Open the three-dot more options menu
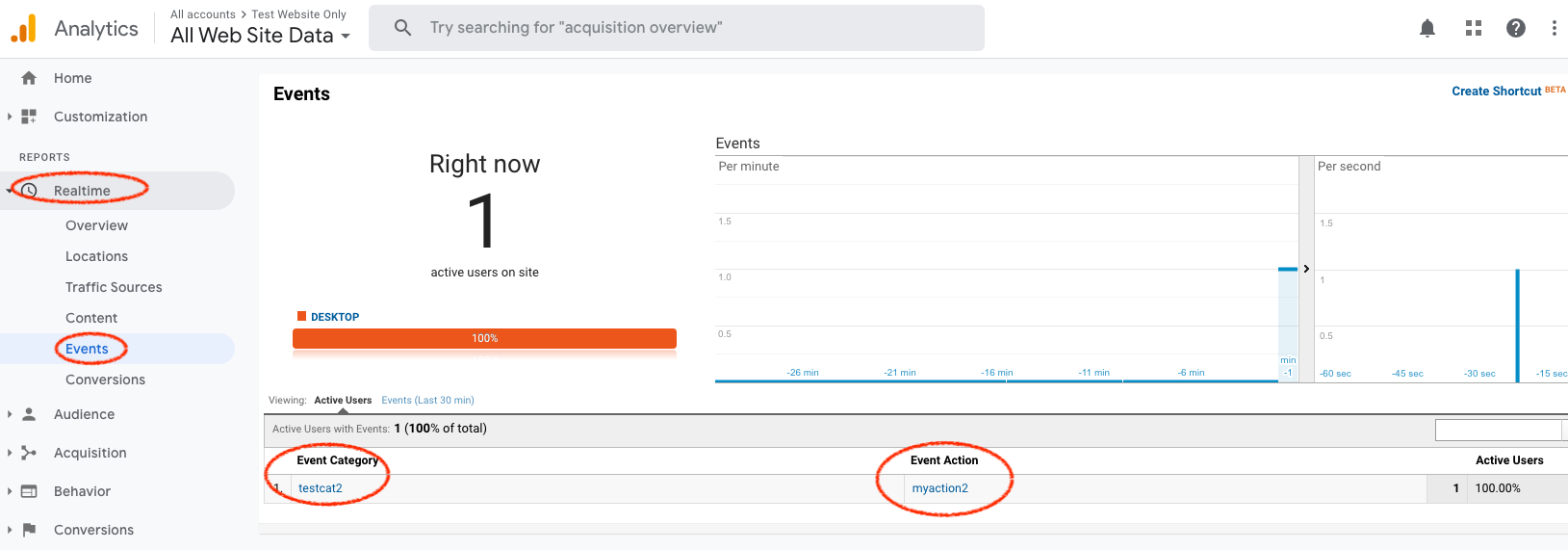Screen dimensions: 1568x550 pos(1554,28)
